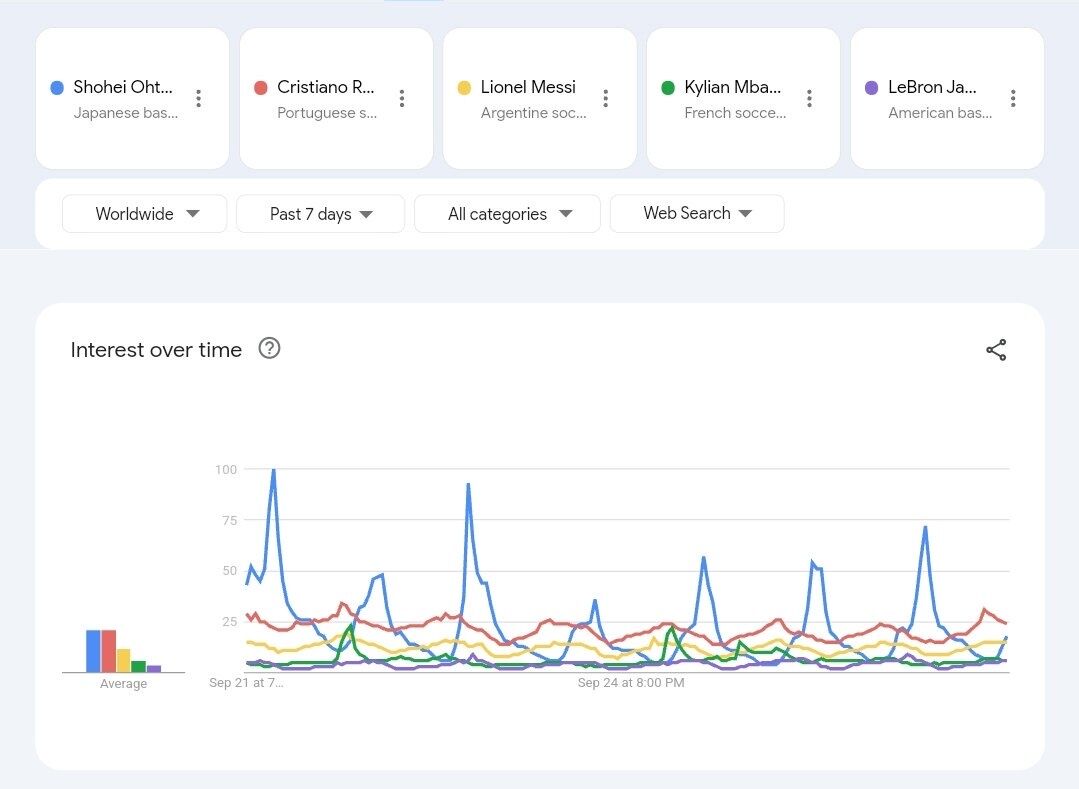This screenshot has height=789, width=1079.
Task: Click the Kylian Mbappé term card
Action: [733, 98]
